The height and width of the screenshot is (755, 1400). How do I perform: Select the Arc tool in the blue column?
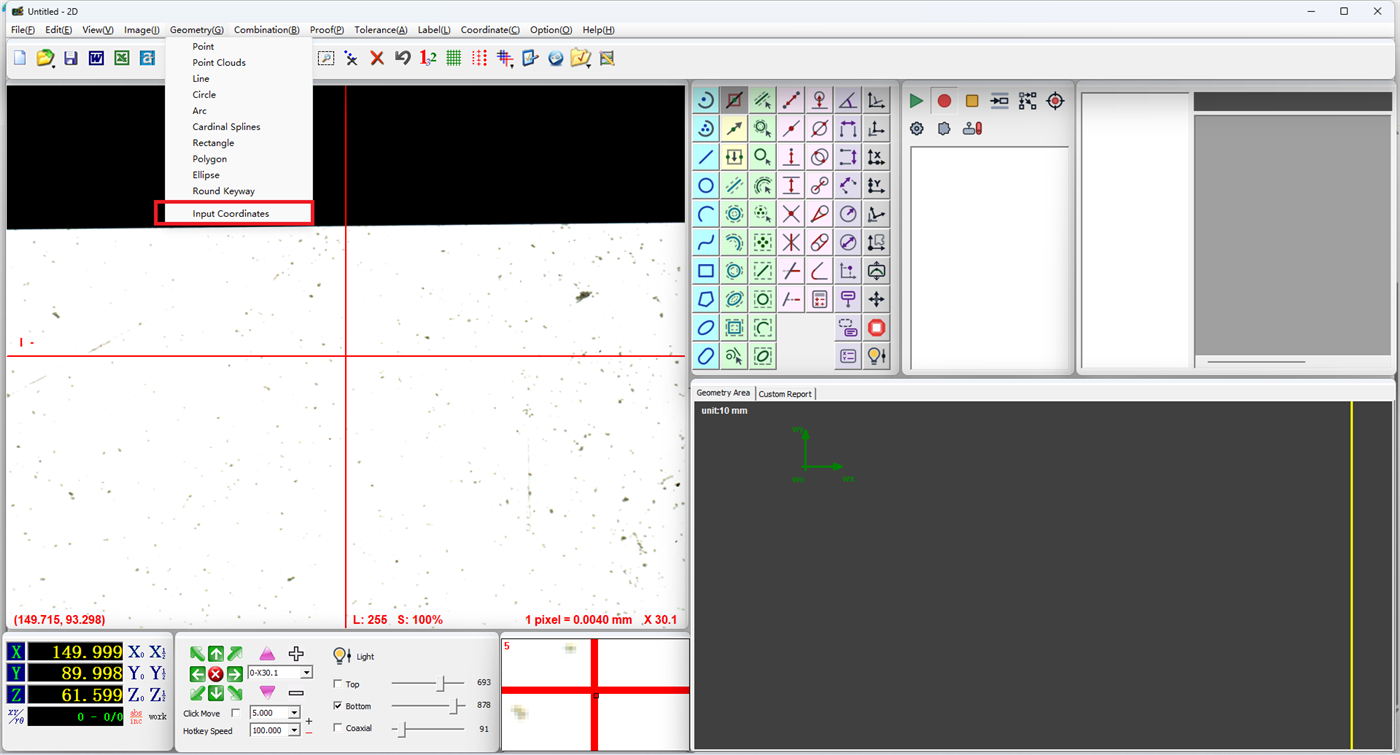coord(706,214)
